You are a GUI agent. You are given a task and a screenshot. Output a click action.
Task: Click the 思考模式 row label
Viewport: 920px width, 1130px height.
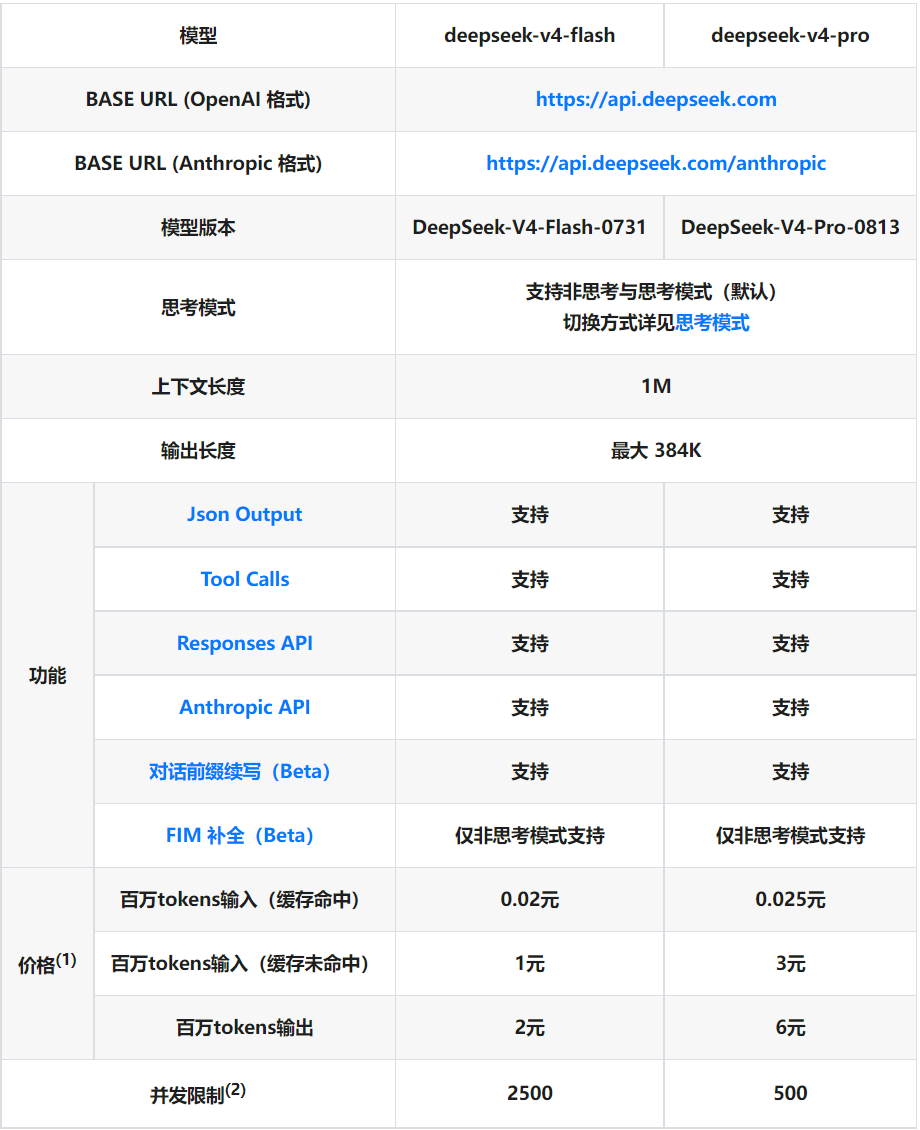click(x=198, y=308)
